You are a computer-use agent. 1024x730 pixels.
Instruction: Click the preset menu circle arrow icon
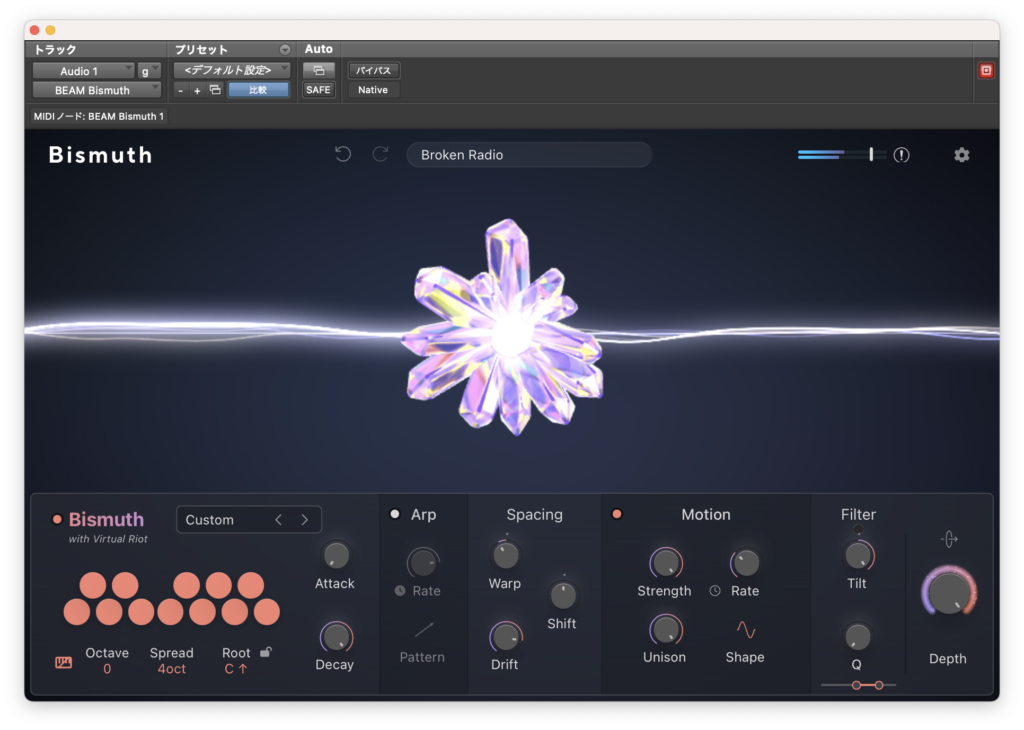tap(285, 50)
